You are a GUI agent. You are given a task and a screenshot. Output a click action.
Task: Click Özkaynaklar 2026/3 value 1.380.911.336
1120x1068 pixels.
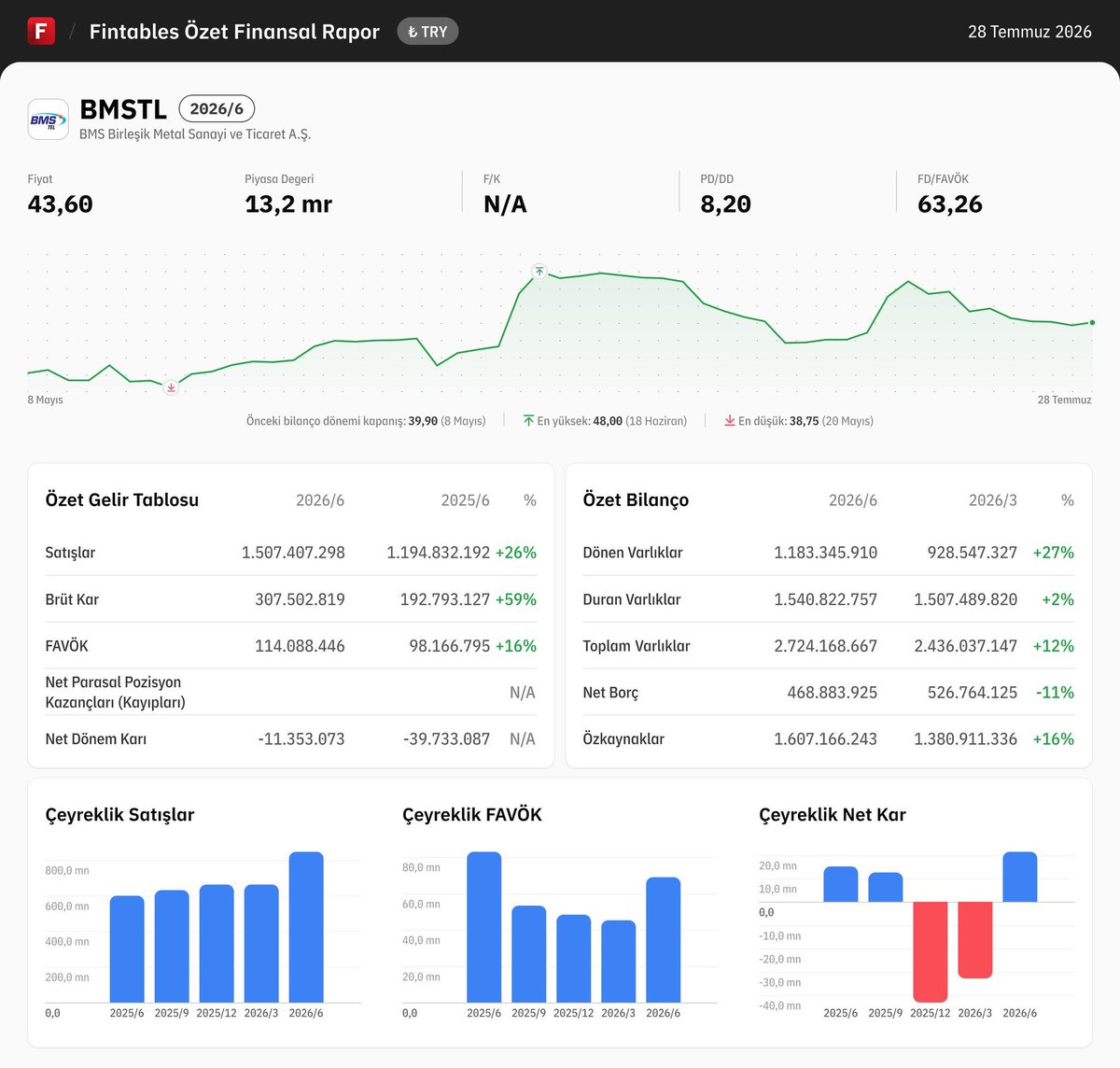coord(966,739)
